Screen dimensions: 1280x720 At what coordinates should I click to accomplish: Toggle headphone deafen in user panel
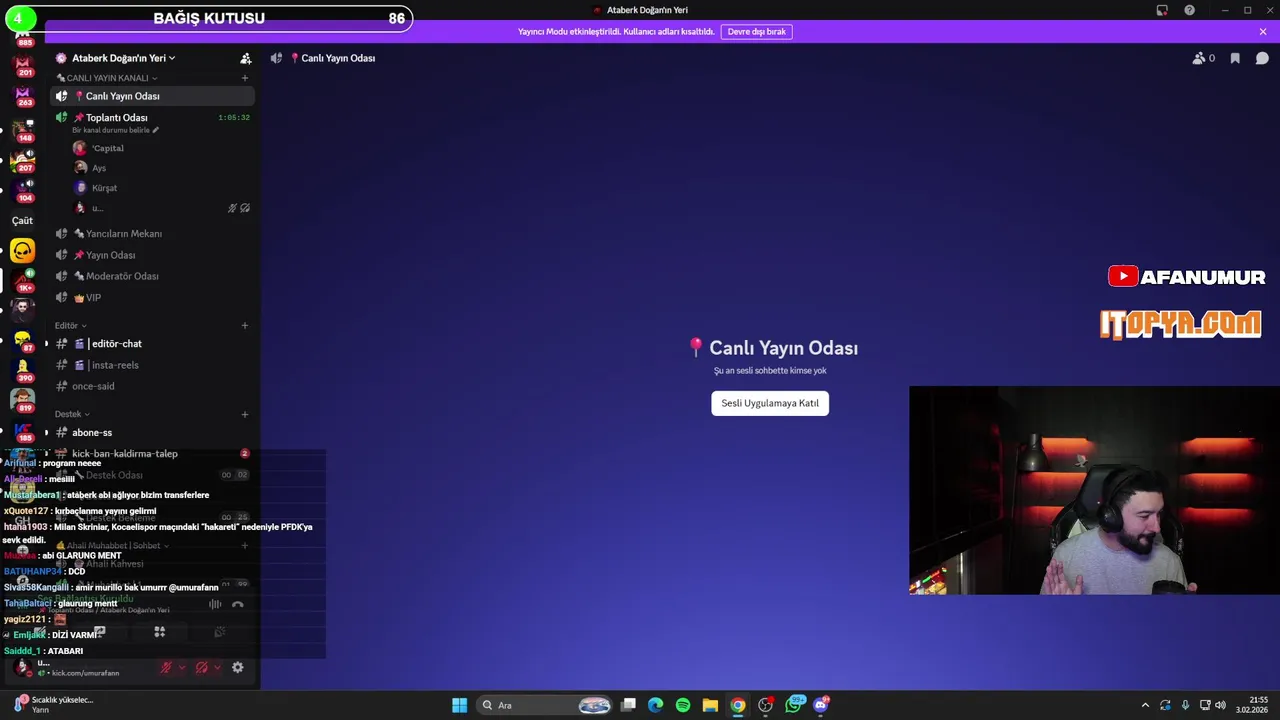pos(202,667)
